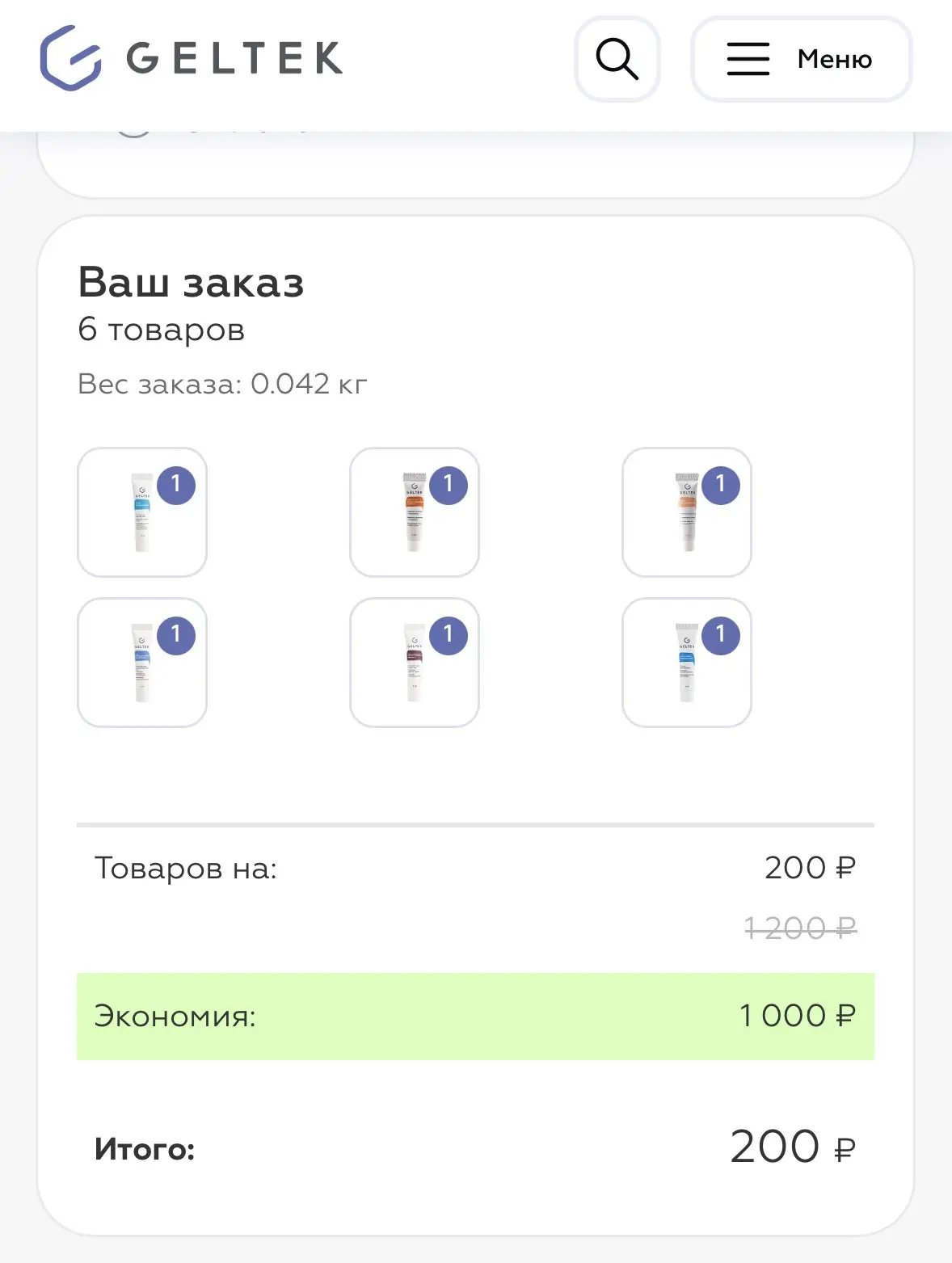Viewport: 952px width, 1263px height.
Task: Select the light-blue label tube thumbnail
Action: 142,512
